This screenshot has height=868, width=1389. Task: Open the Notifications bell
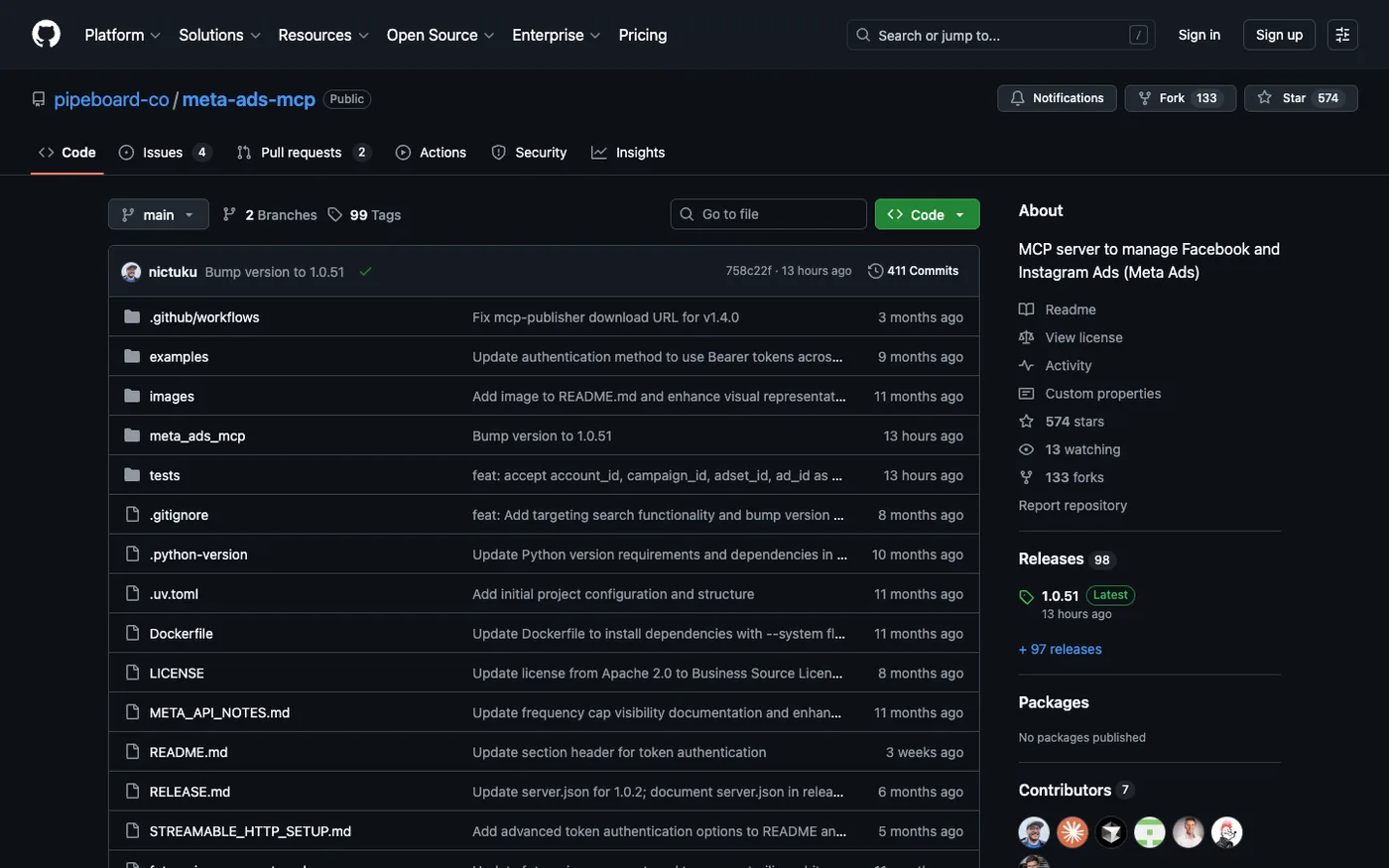click(x=1016, y=97)
